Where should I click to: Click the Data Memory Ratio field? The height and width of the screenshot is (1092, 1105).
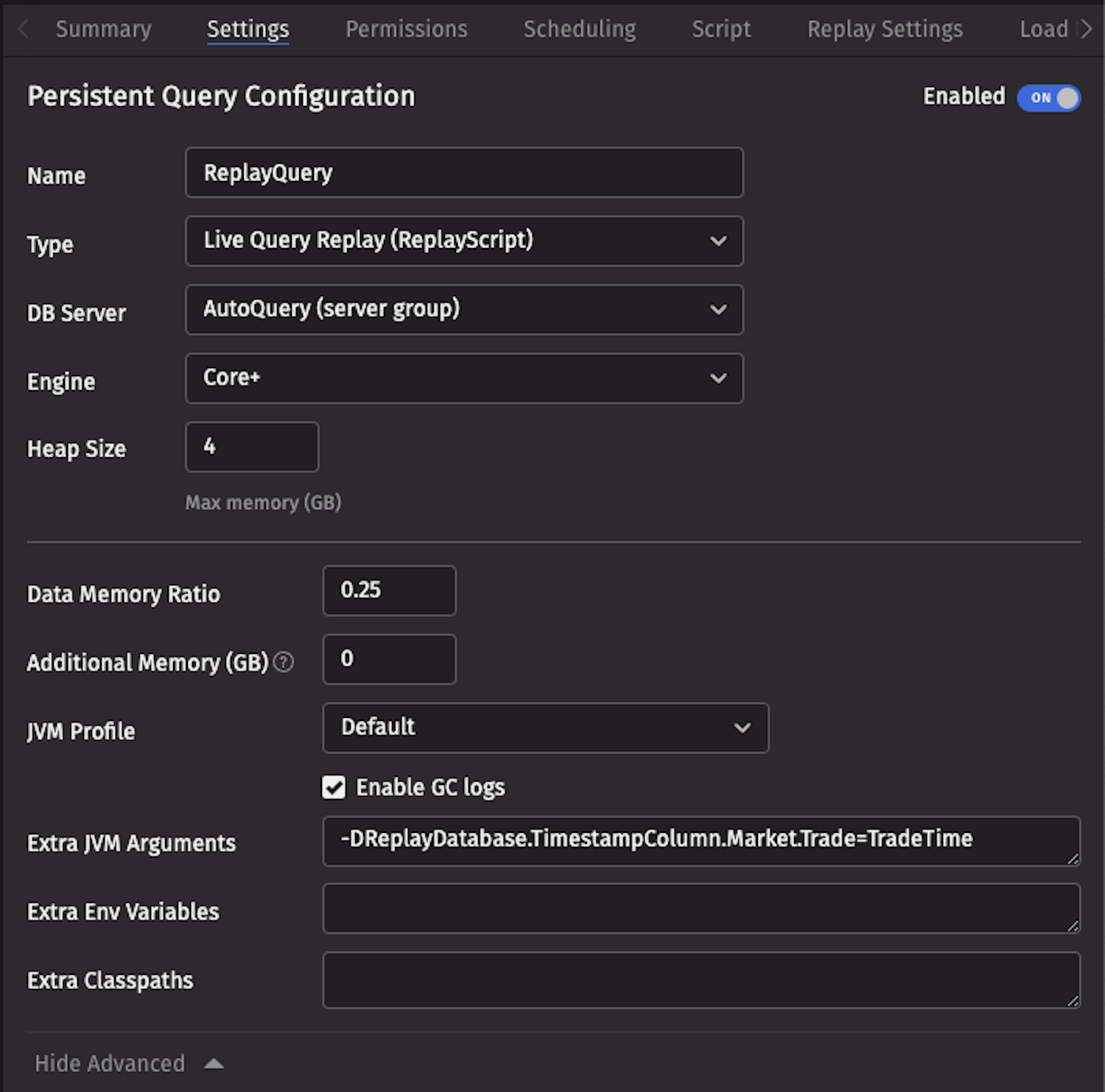coord(389,591)
